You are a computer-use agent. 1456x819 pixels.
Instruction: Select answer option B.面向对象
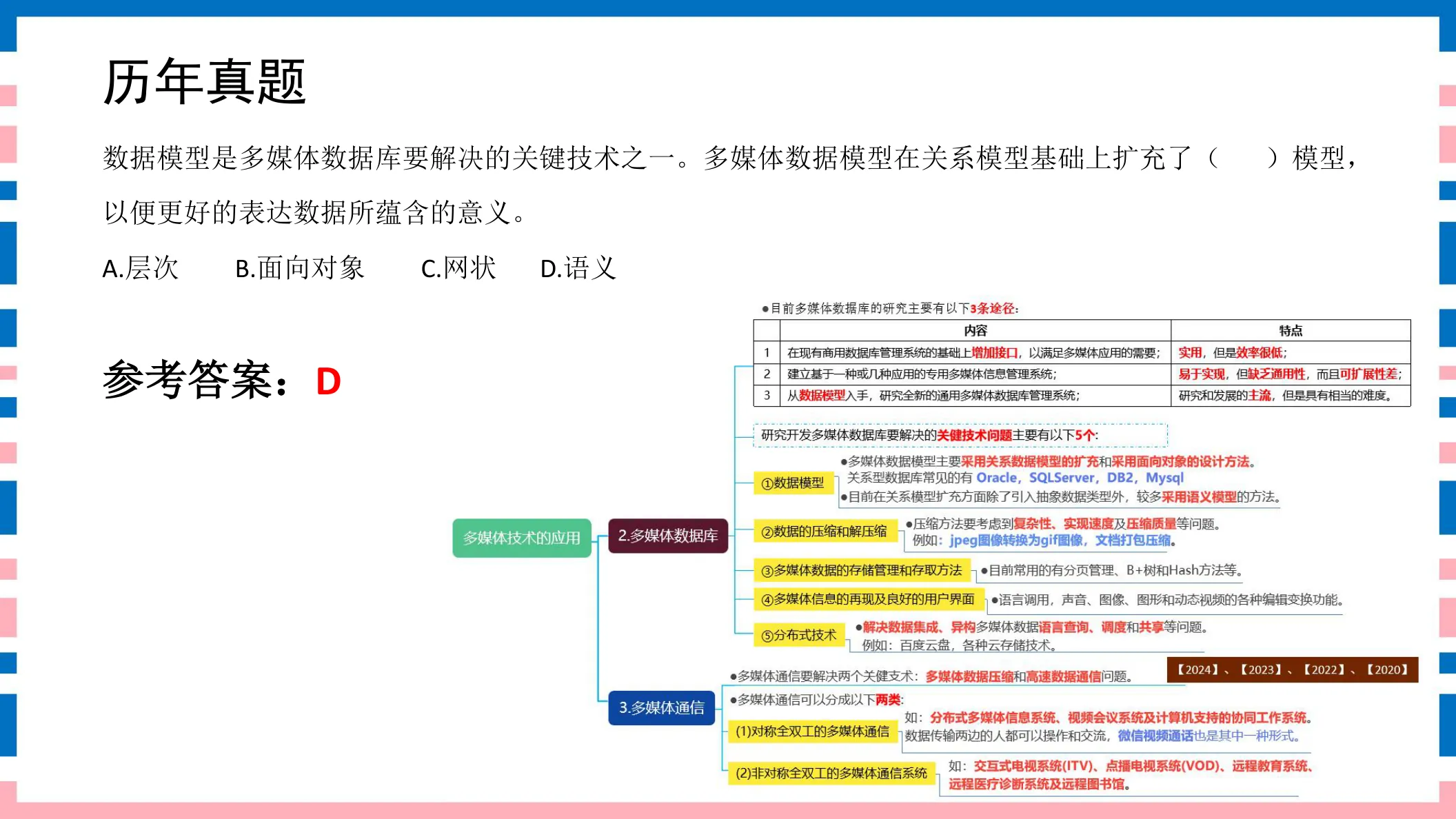[x=300, y=268]
